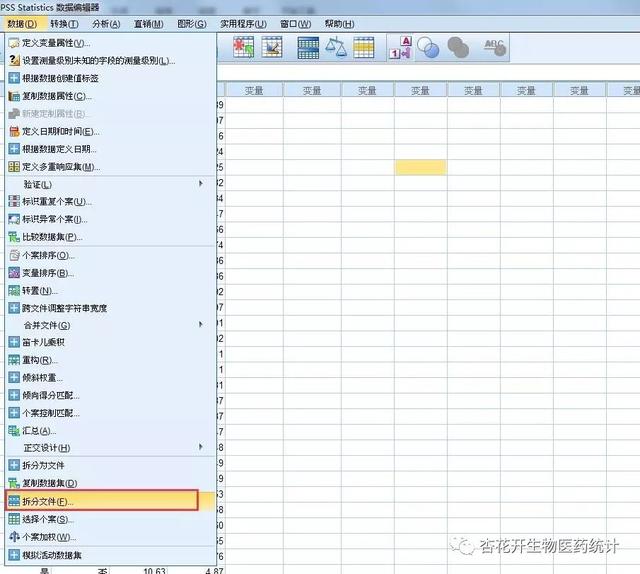Choose 转置(N)... menu entry
The width and height of the screenshot is (640, 574).
pyautogui.click(x=110, y=291)
